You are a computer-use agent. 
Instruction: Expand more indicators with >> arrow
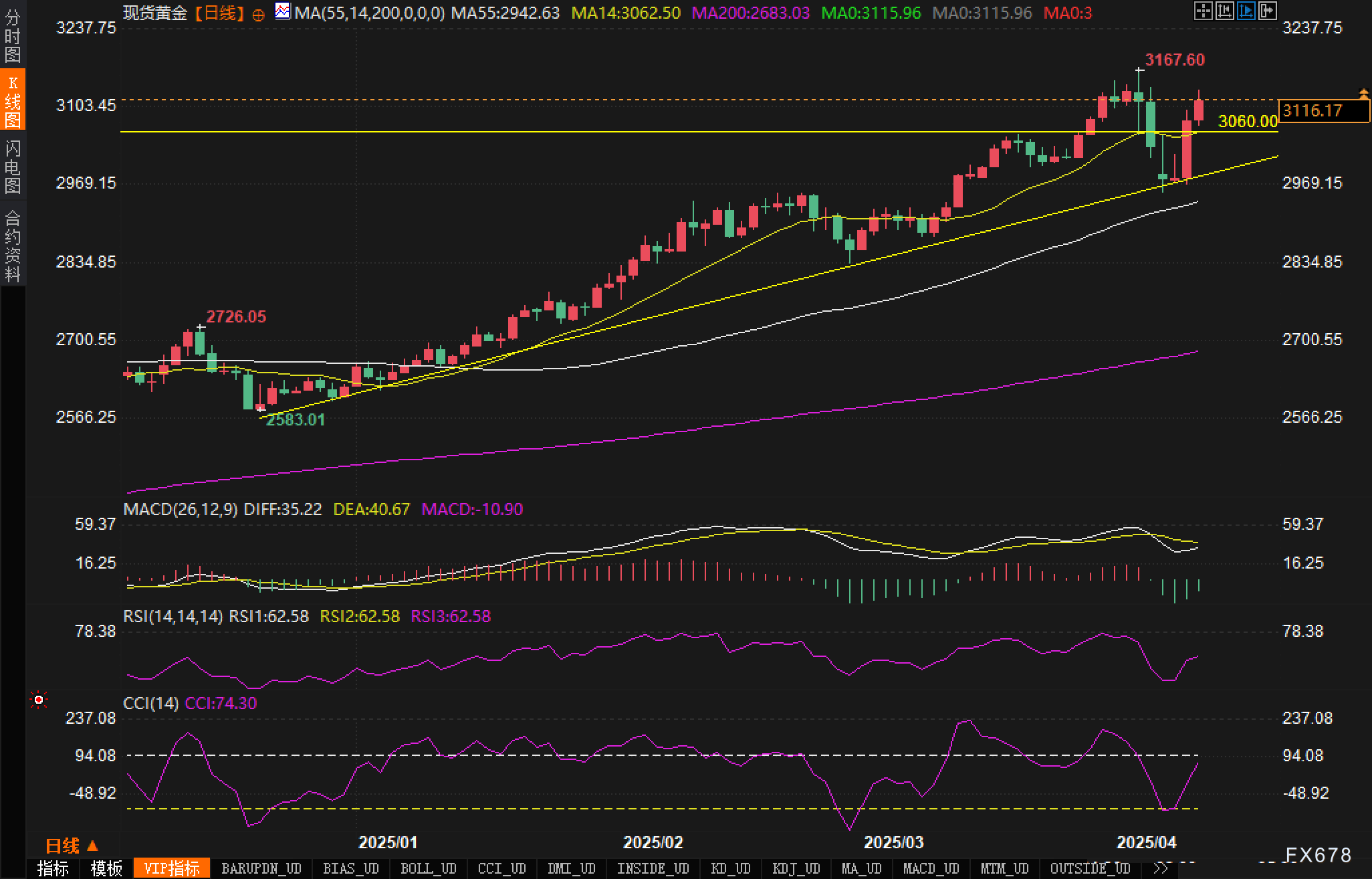(x=1161, y=868)
